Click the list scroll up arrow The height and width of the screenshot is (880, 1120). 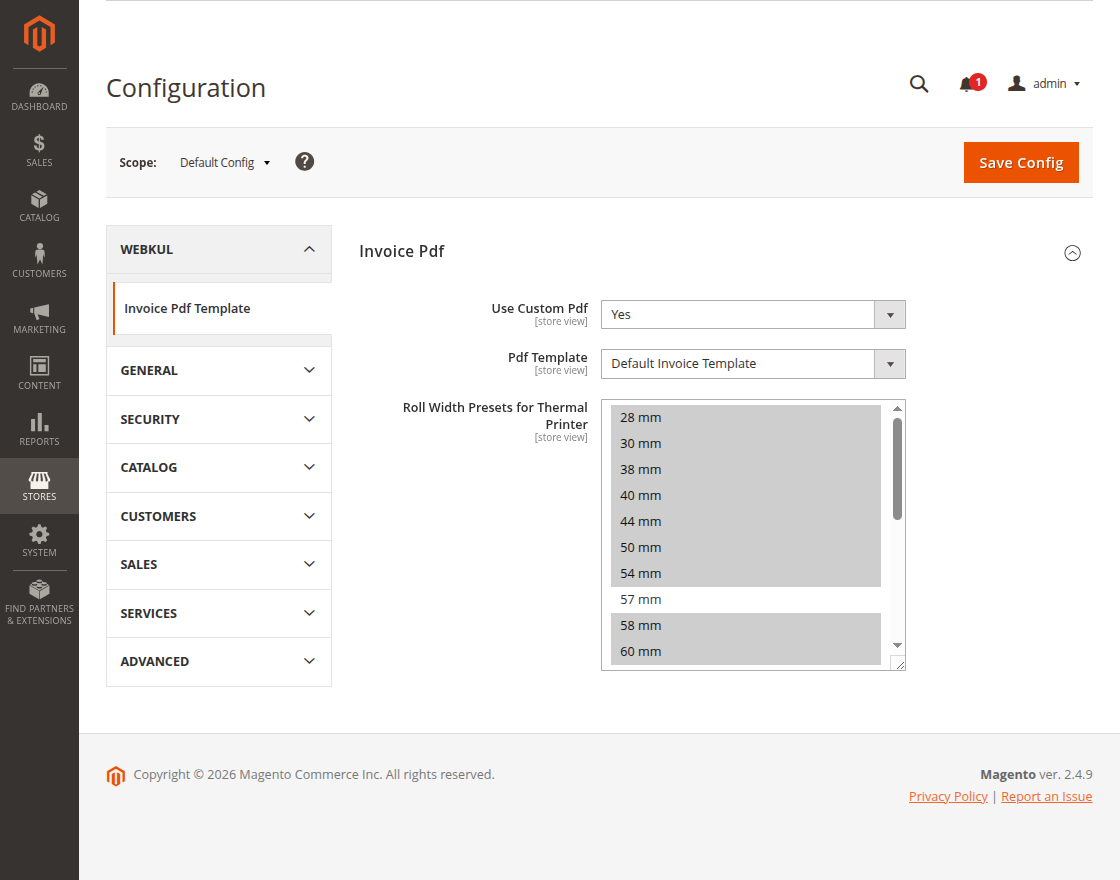tap(897, 409)
